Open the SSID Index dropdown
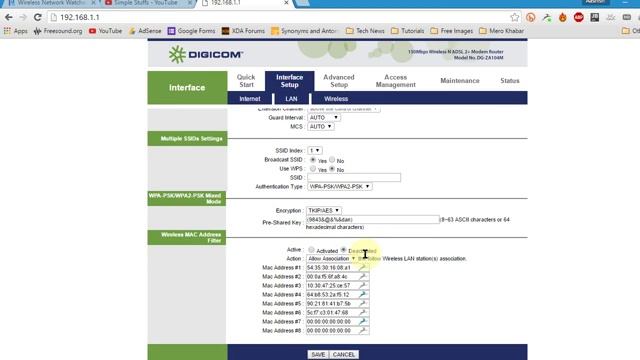The height and width of the screenshot is (360, 640). pos(315,151)
